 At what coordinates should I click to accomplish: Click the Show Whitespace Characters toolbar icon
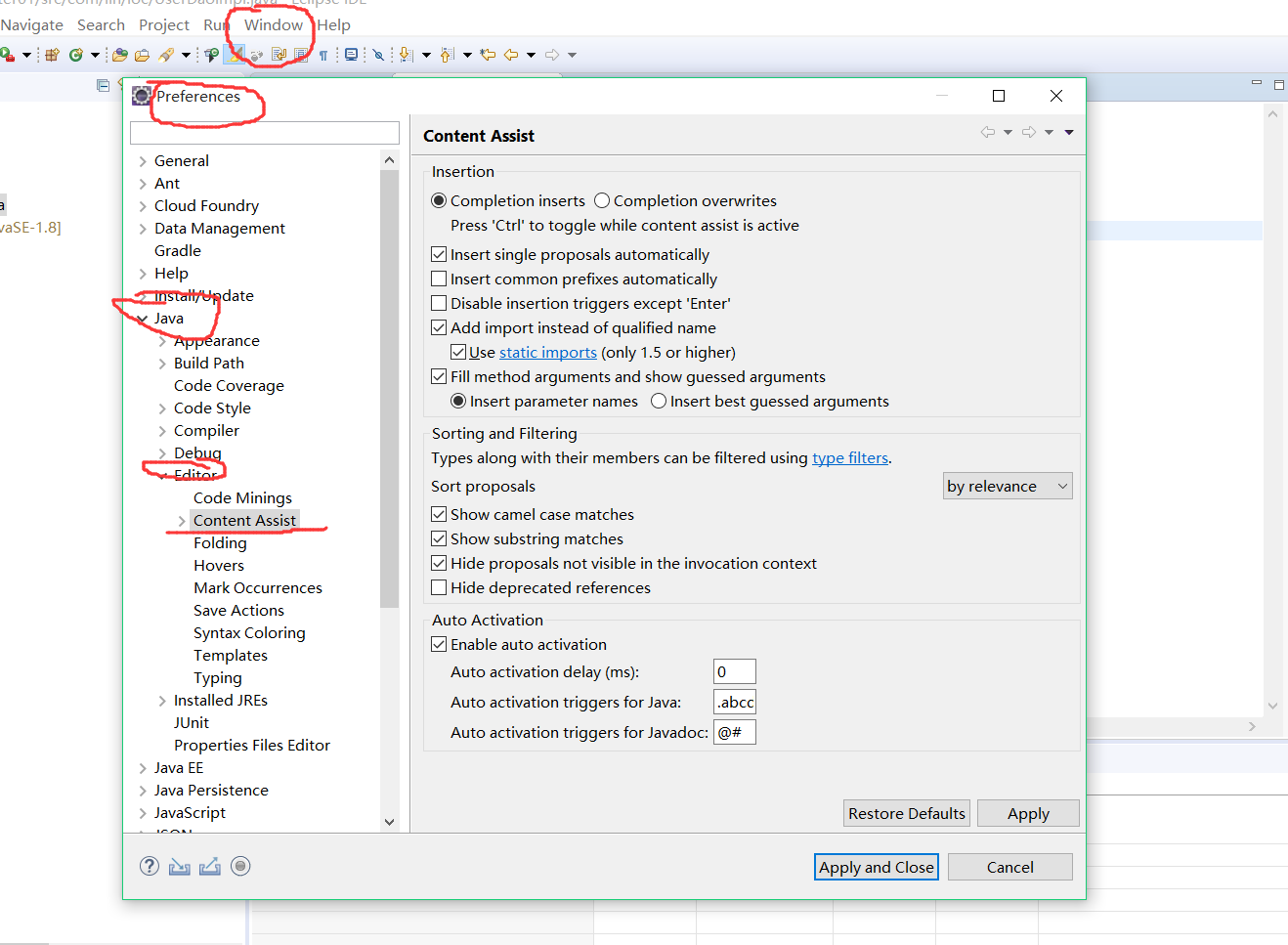[x=322, y=53]
